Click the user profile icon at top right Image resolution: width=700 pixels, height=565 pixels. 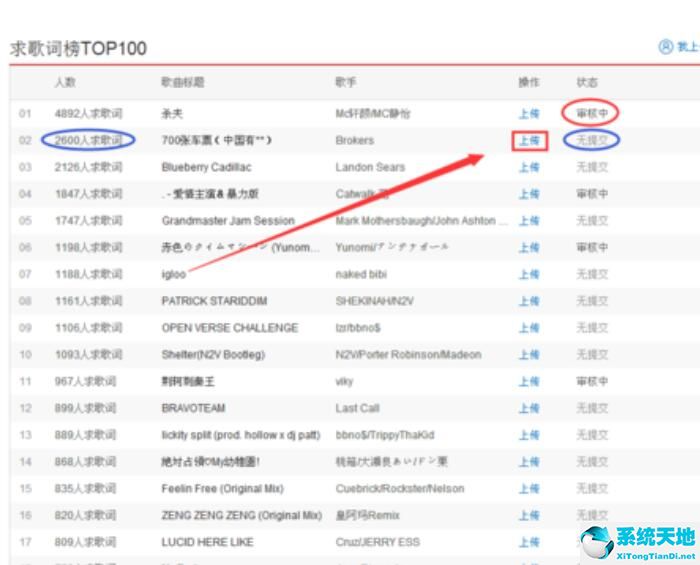(x=666, y=46)
